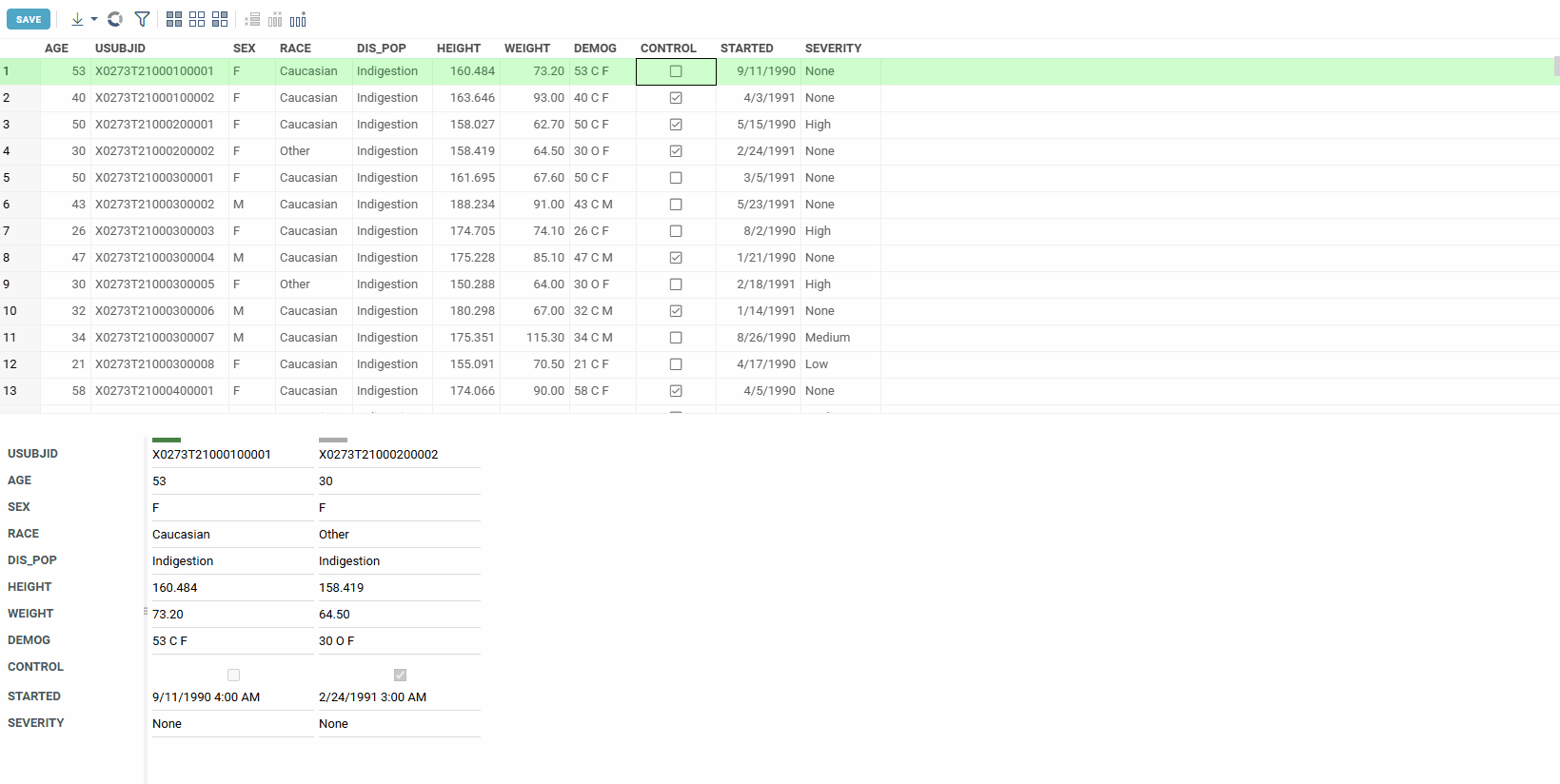Toggle CONTROL checkbox for X0273T21000100001
The height and width of the screenshot is (784, 1560).
(x=676, y=71)
